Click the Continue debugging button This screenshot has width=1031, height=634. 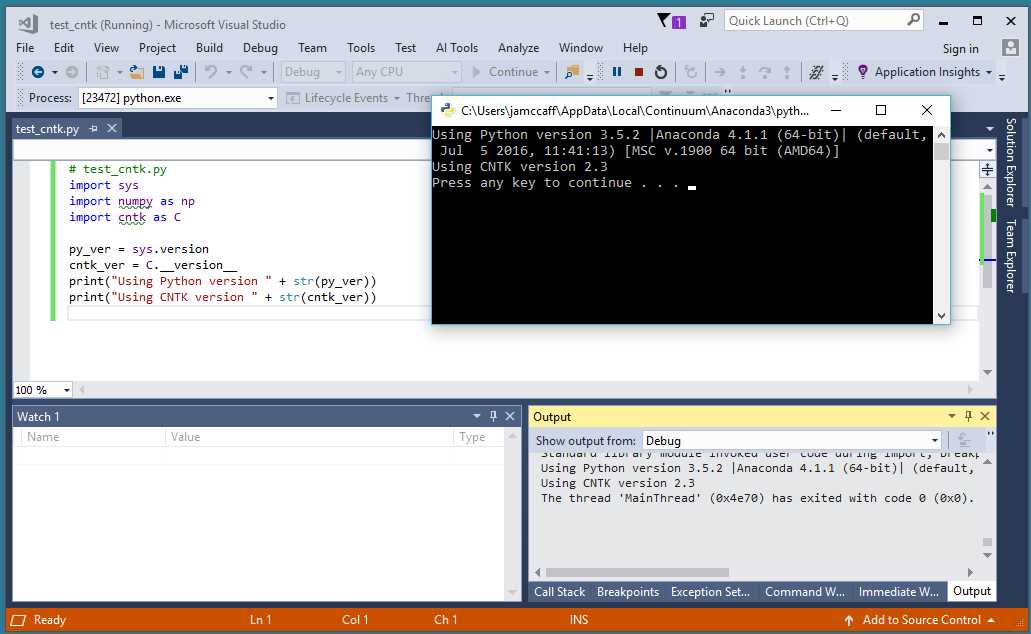(x=511, y=71)
